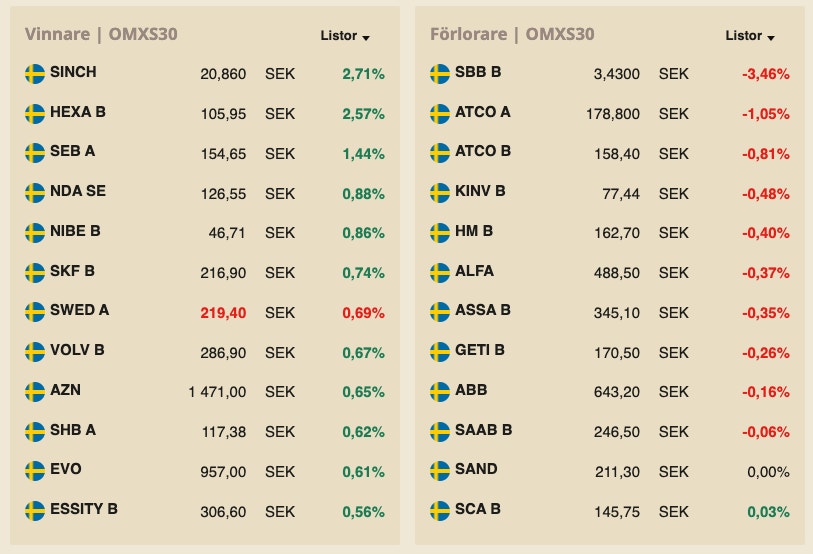This screenshot has width=813, height=554.
Task: Select the NIBE B stock
Action: click(x=75, y=231)
